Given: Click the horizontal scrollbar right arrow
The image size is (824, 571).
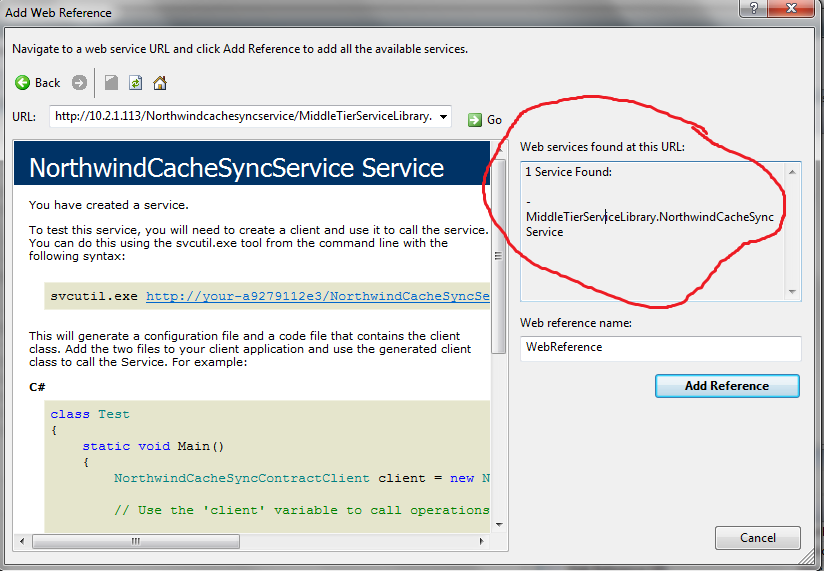Looking at the screenshot, I should pyautogui.click(x=481, y=541).
